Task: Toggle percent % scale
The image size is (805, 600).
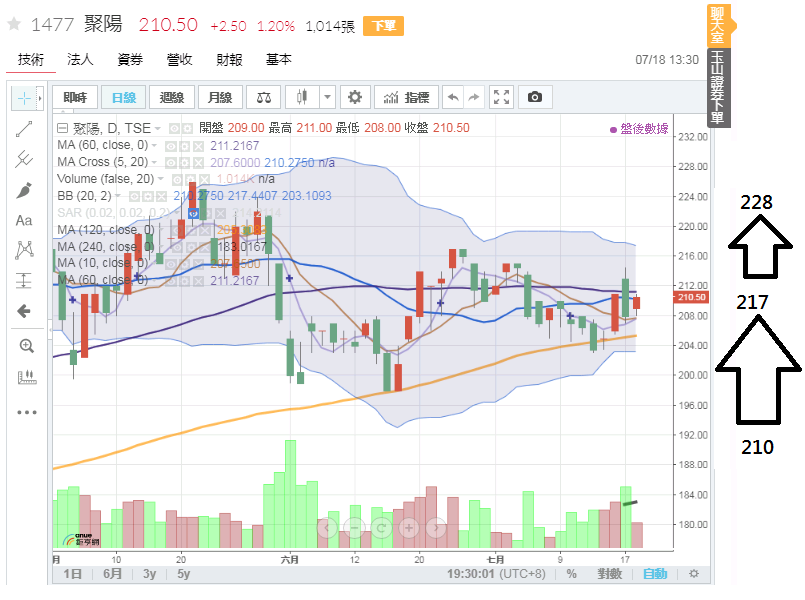Action: [571, 574]
